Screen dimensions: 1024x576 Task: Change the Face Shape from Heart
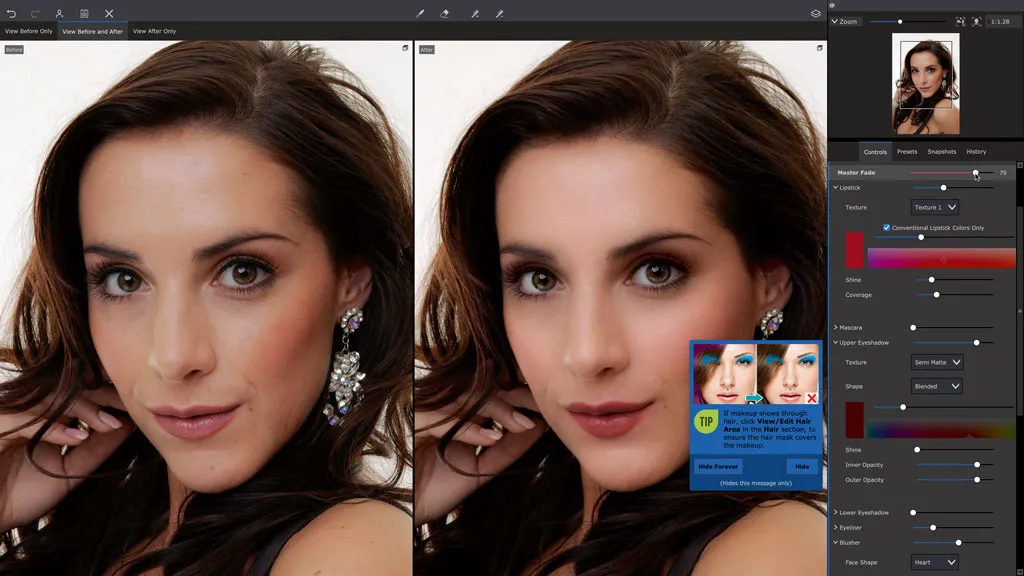(933, 562)
